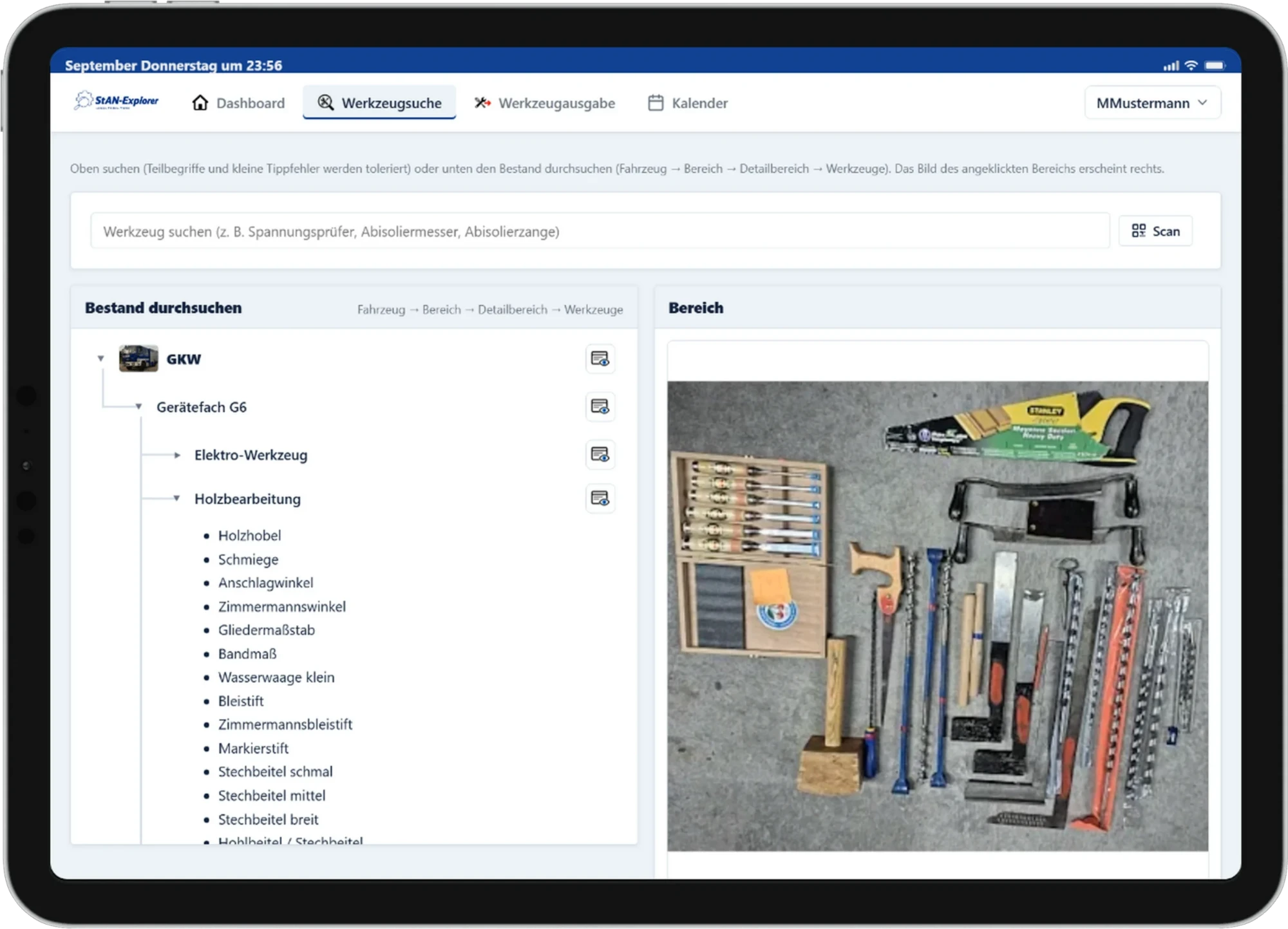Open the Dashboard tab
The height and width of the screenshot is (929, 1288).
[x=238, y=103]
